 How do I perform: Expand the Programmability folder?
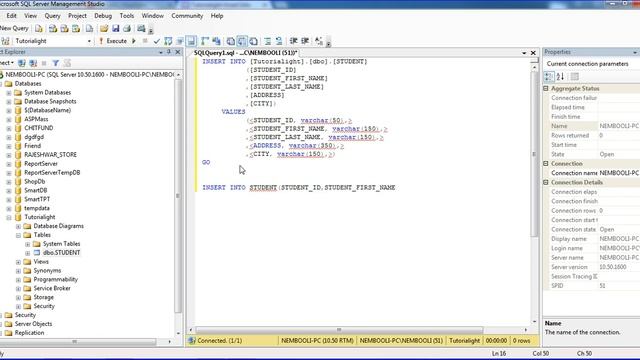(18, 280)
